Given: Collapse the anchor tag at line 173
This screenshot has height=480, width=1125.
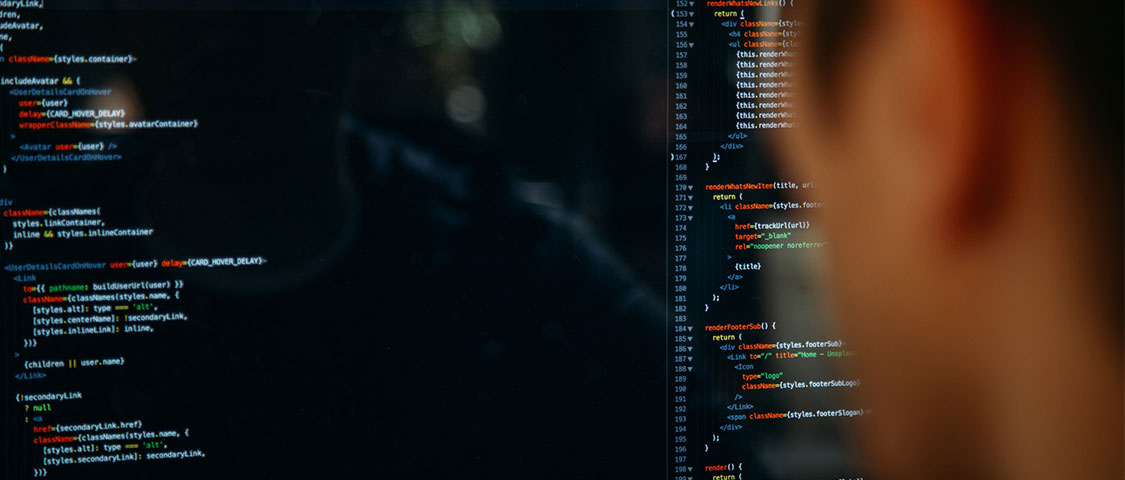Looking at the screenshot, I should [691, 217].
